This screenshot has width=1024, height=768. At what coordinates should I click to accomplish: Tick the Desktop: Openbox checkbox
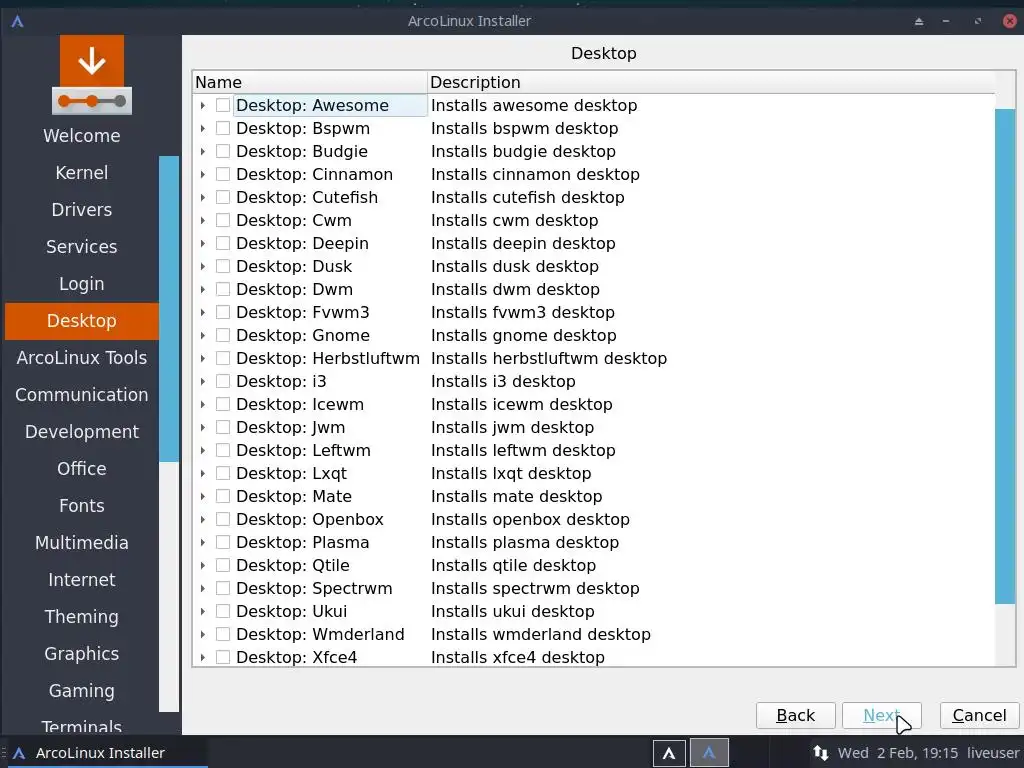(x=223, y=519)
